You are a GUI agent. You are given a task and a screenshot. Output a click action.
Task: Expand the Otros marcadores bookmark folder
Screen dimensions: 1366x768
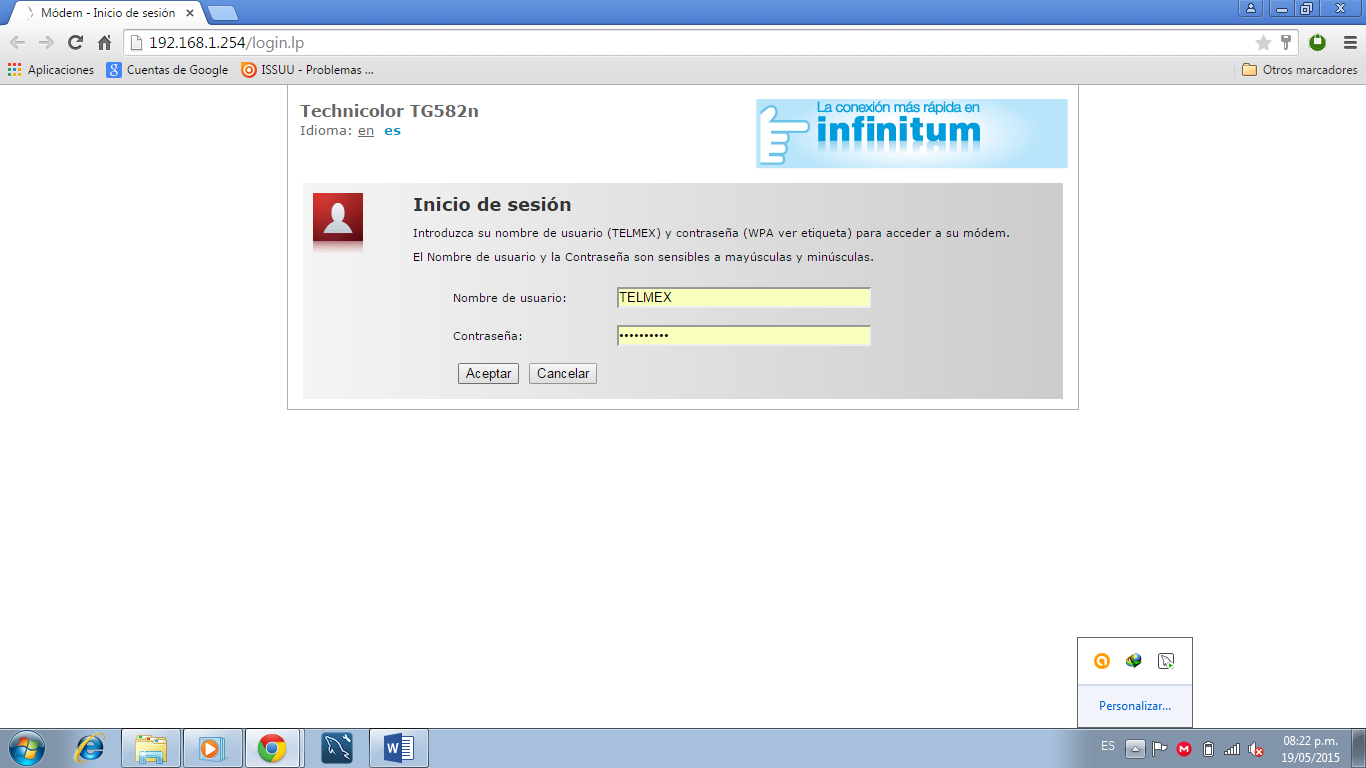pos(1302,70)
